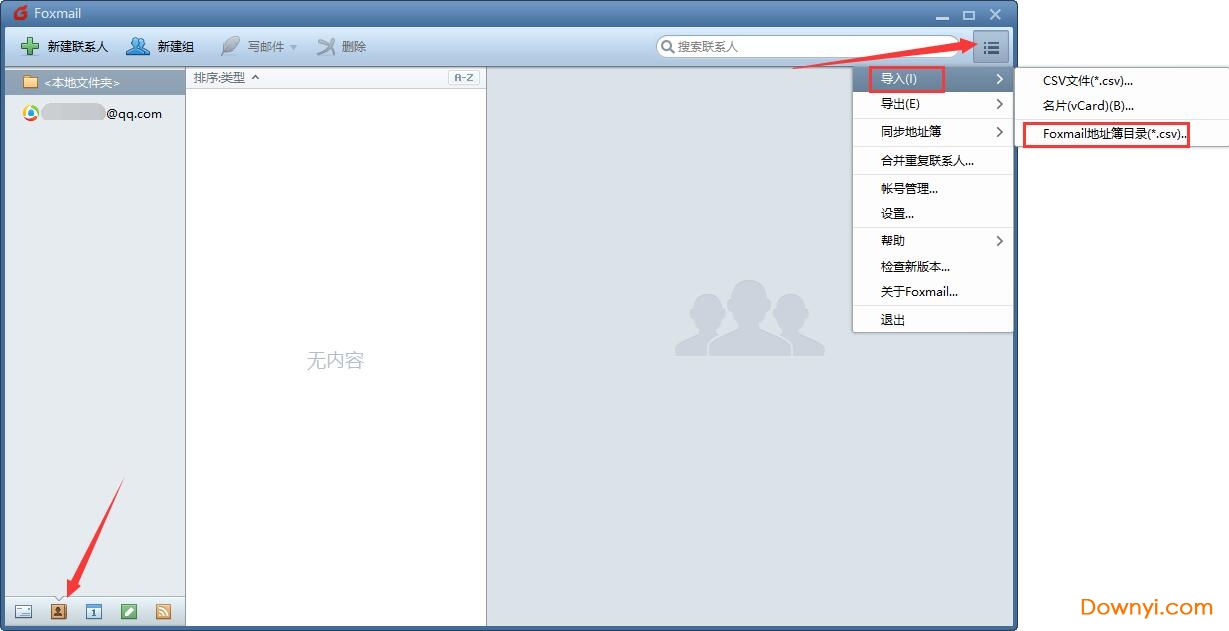This screenshot has height=631, width=1229.
Task: Open the Calendar icon in bottom bar
Action: [94, 611]
